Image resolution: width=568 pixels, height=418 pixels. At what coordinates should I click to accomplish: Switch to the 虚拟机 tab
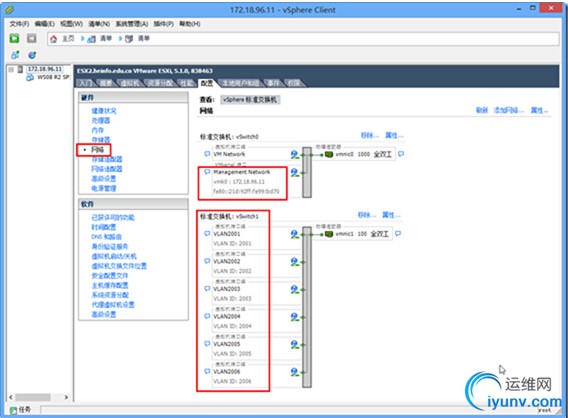[130, 83]
